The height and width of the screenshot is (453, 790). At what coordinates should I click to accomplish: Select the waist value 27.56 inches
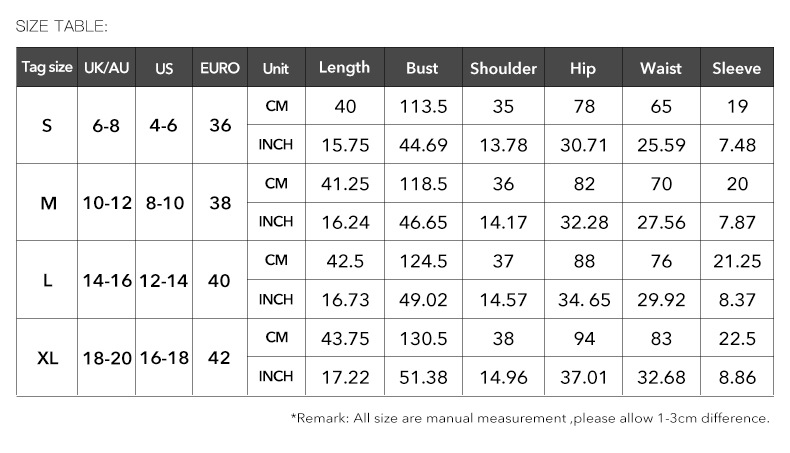(x=661, y=222)
